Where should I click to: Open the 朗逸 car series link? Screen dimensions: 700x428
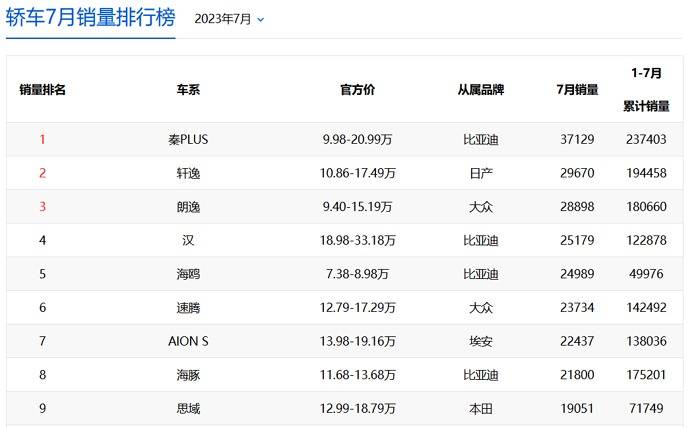click(188, 207)
